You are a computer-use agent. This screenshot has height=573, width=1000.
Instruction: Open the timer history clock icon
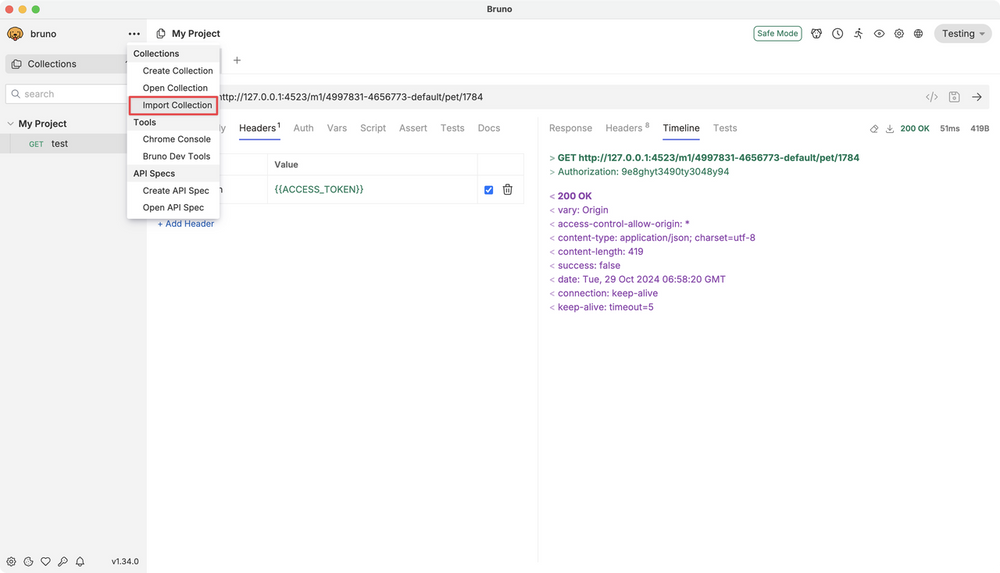point(837,34)
